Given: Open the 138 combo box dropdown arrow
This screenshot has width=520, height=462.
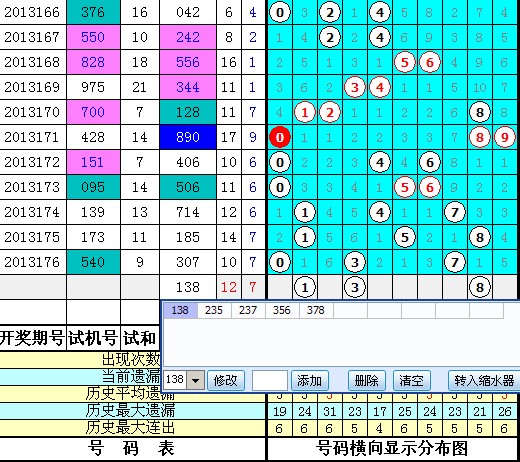Looking at the screenshot, I should pos(195,380).
